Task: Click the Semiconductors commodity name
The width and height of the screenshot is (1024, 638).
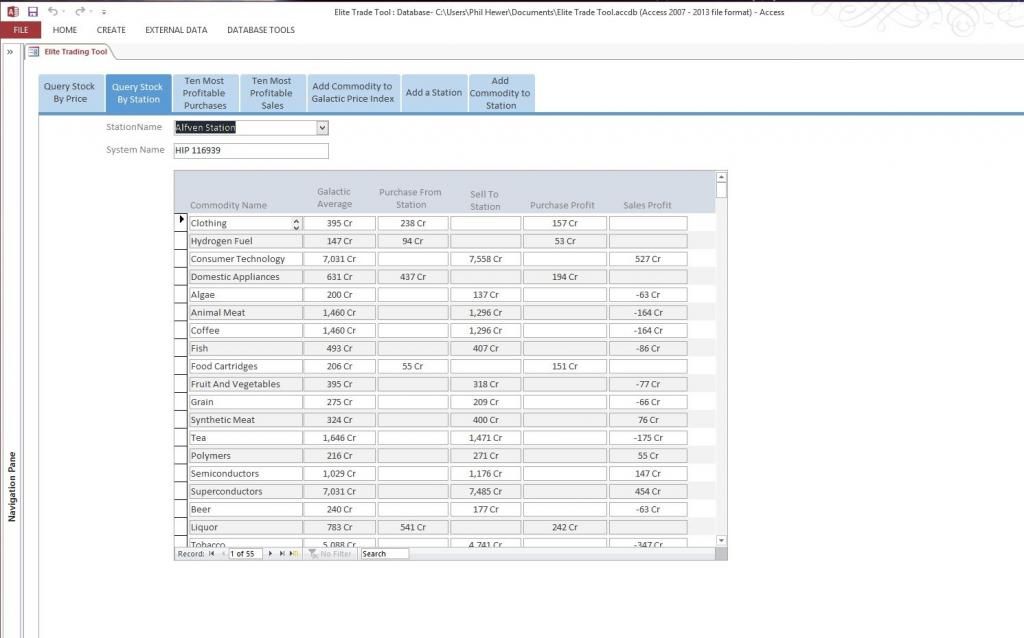Action: coord(246,473)
